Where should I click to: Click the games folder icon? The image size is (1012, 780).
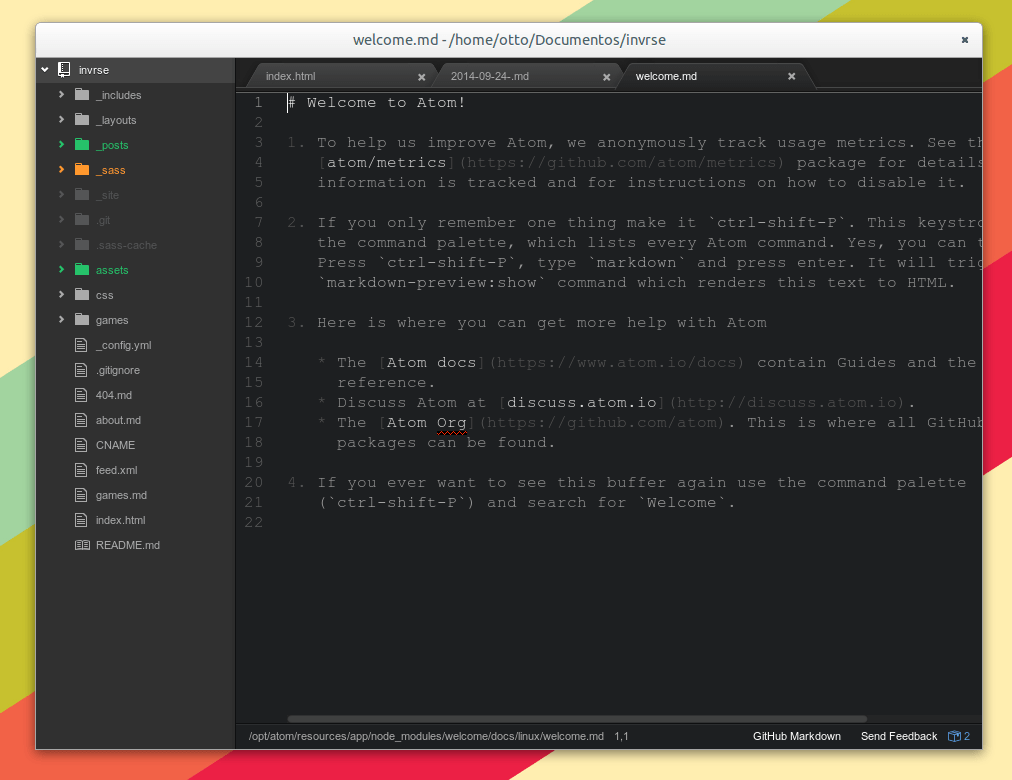tap(82, 319)
